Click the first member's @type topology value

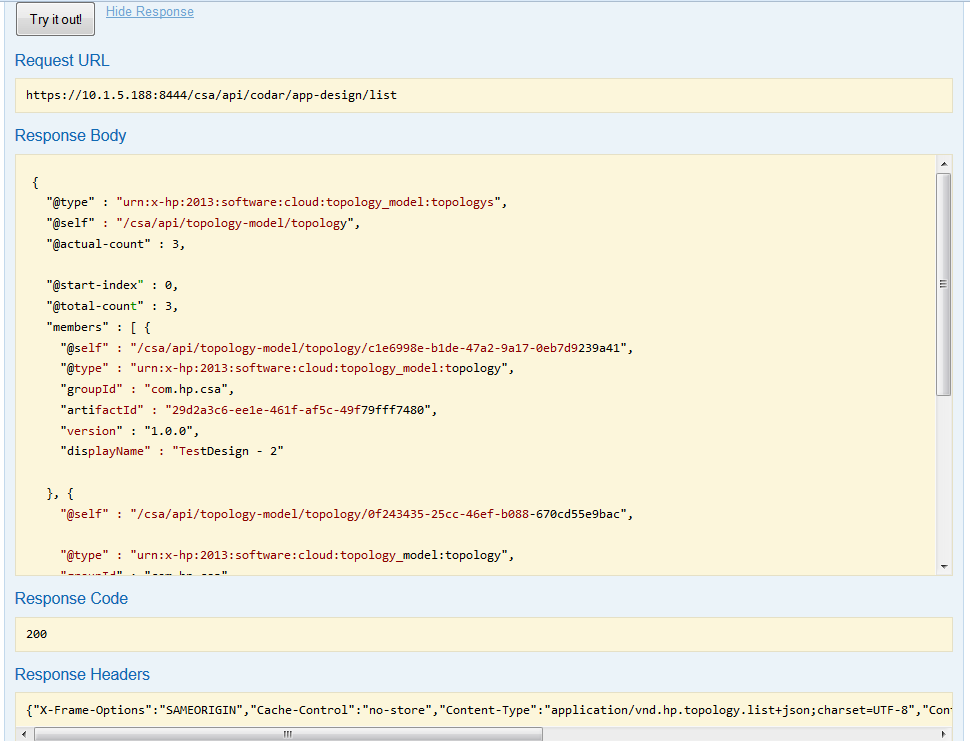pos(322,369)
